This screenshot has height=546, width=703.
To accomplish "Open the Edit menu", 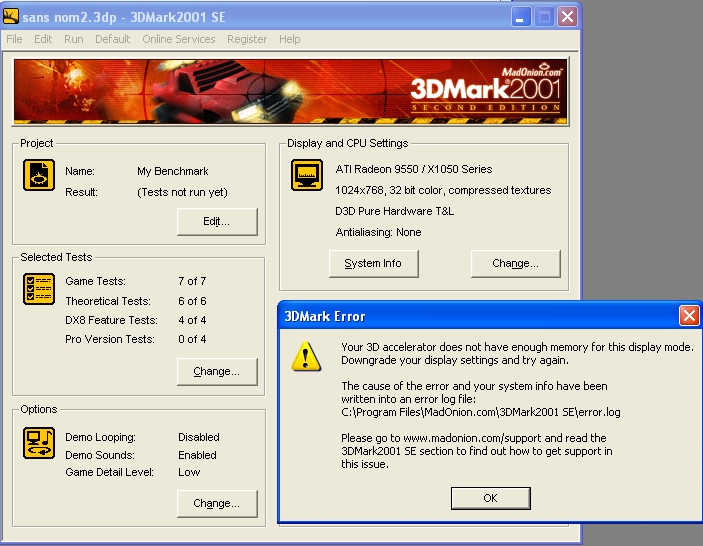I will click(43, 39).
